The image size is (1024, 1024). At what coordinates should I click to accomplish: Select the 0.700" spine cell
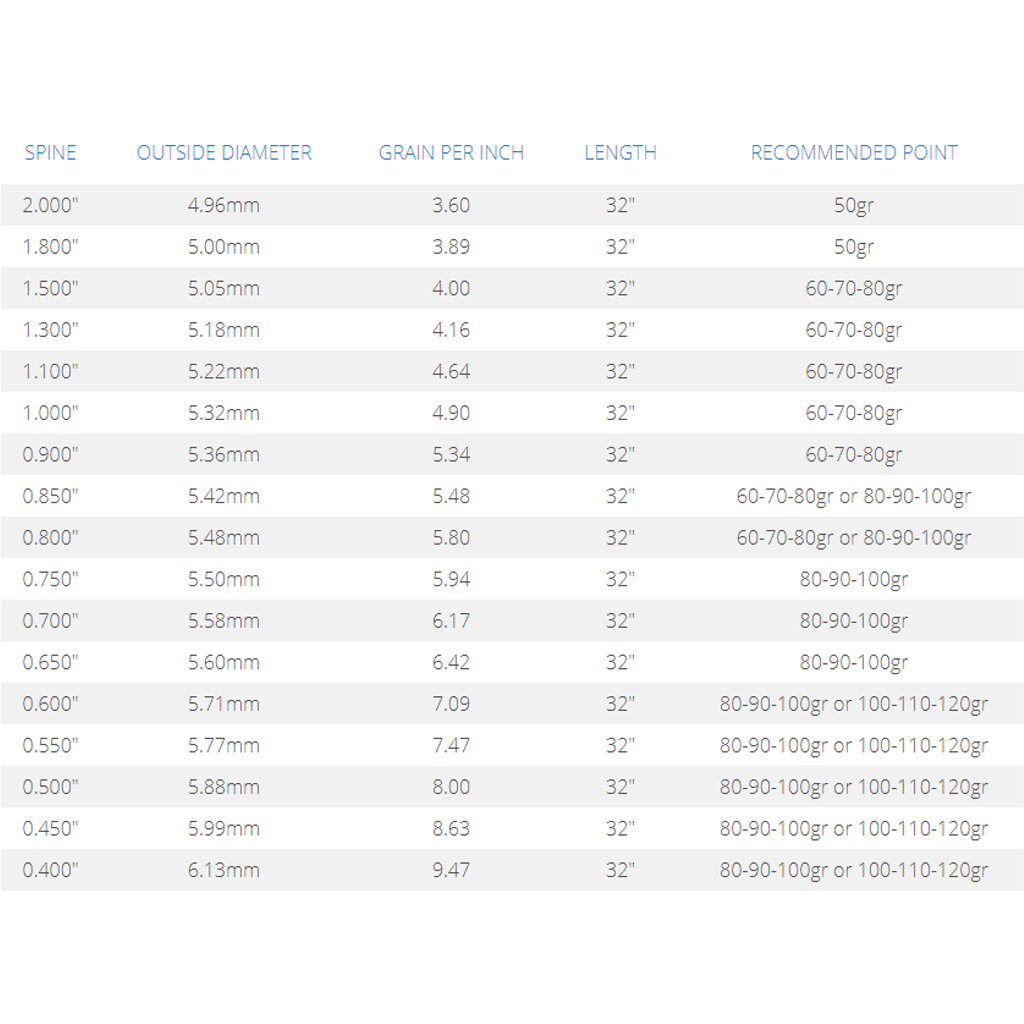[x=50, y=620]
